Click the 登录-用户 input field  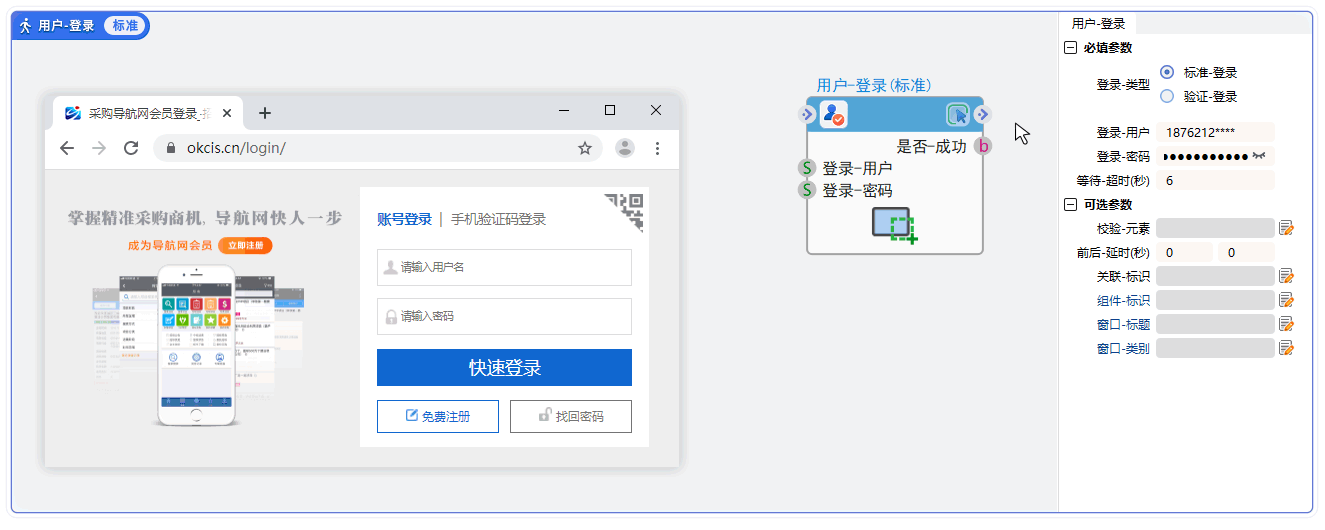click(1215, 132)
